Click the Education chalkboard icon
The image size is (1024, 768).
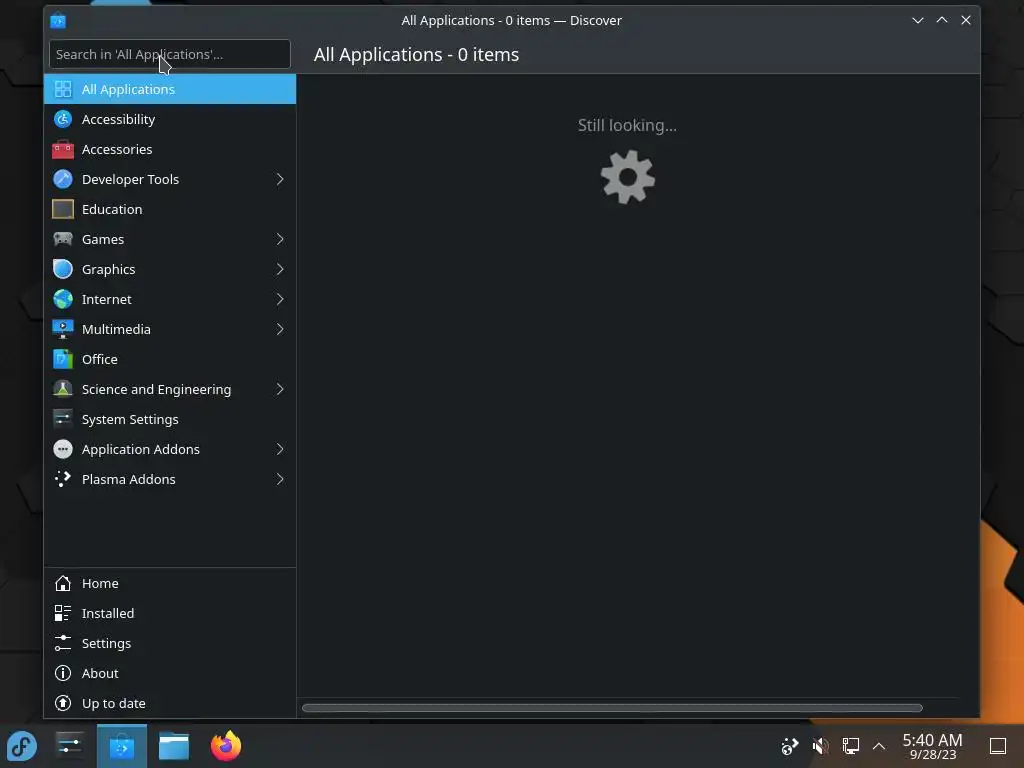(x=63, y=209)
